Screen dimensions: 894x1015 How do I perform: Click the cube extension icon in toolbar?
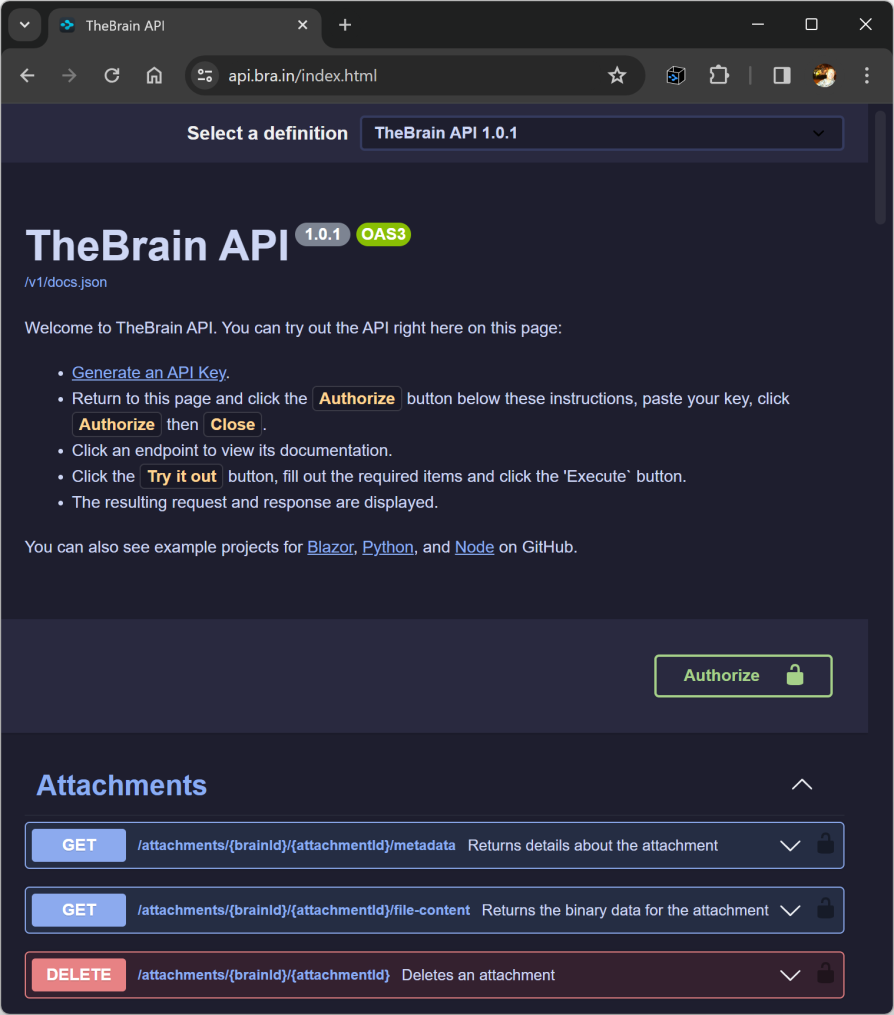(676, 76)
